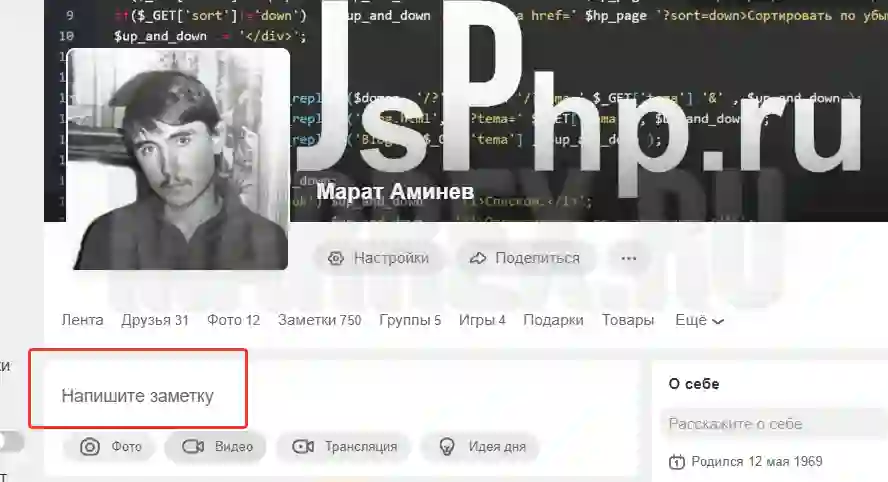The height and width of the screenshot is (482, 888).
Task: Toggle the switch at the left edge
Action: coord(10,442)
